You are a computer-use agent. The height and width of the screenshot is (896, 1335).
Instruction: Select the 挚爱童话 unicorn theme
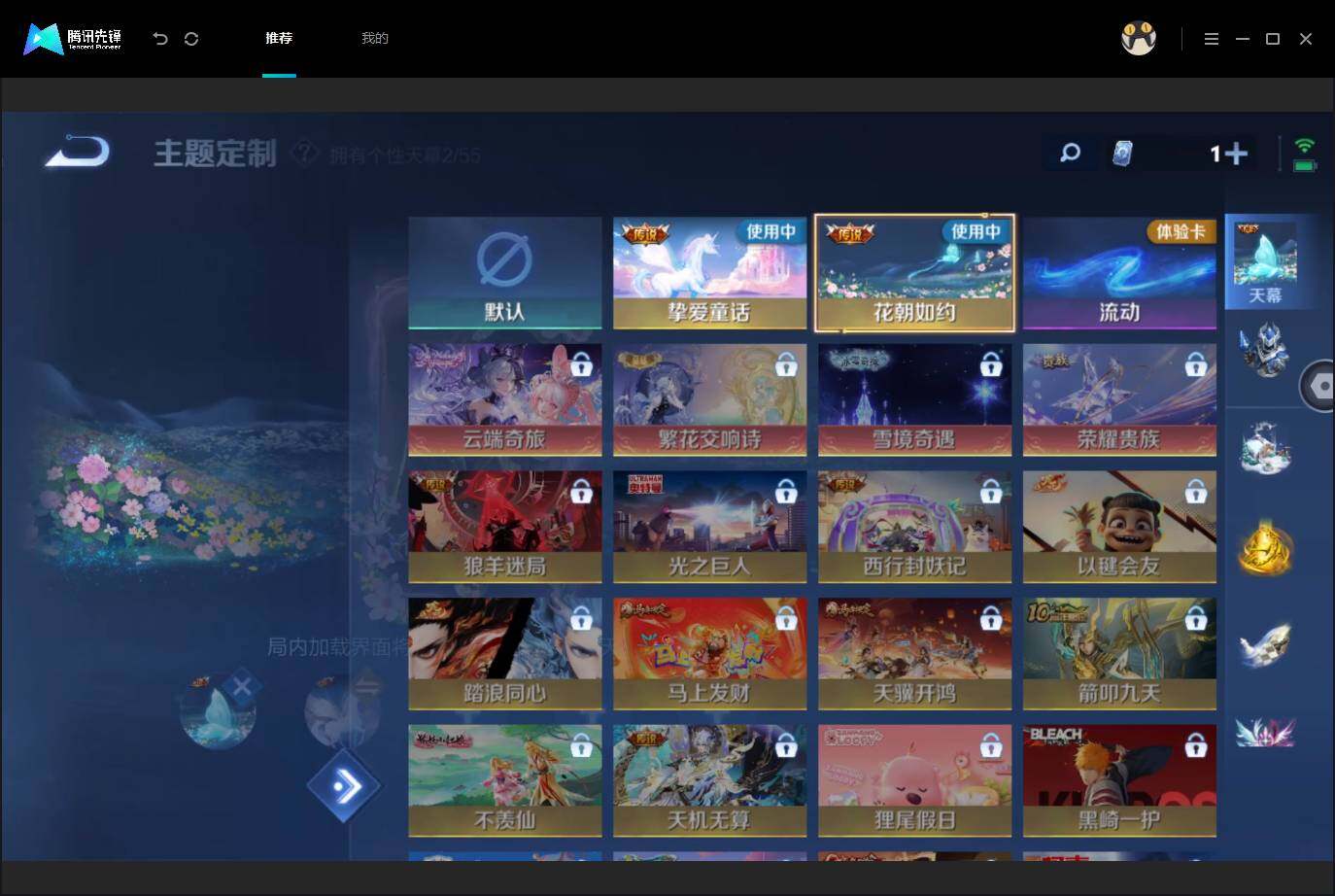pyautogui.click(x=710, y=273)
